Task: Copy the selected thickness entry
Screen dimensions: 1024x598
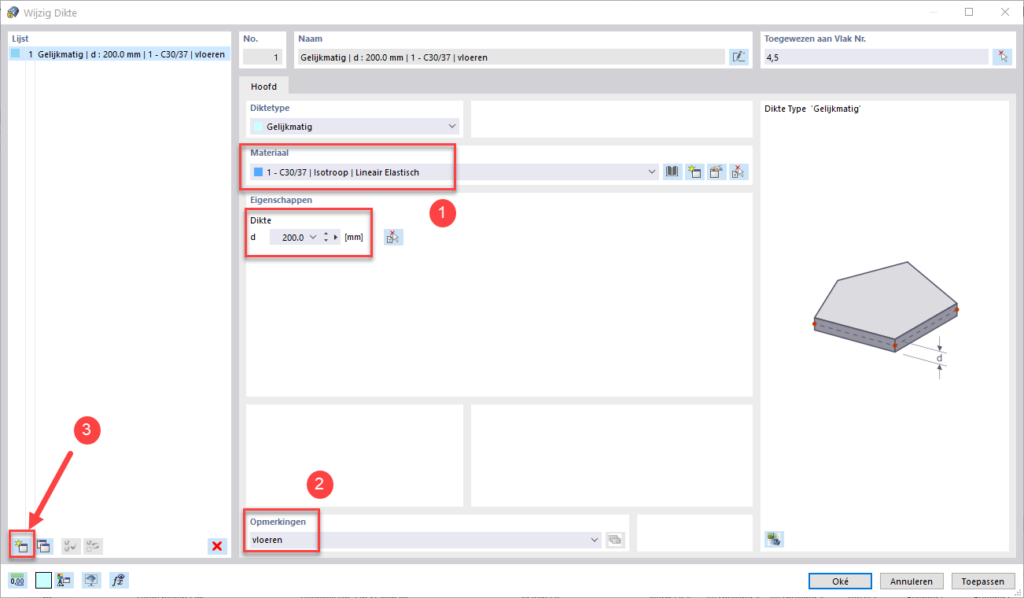Action: click(43, 545)
